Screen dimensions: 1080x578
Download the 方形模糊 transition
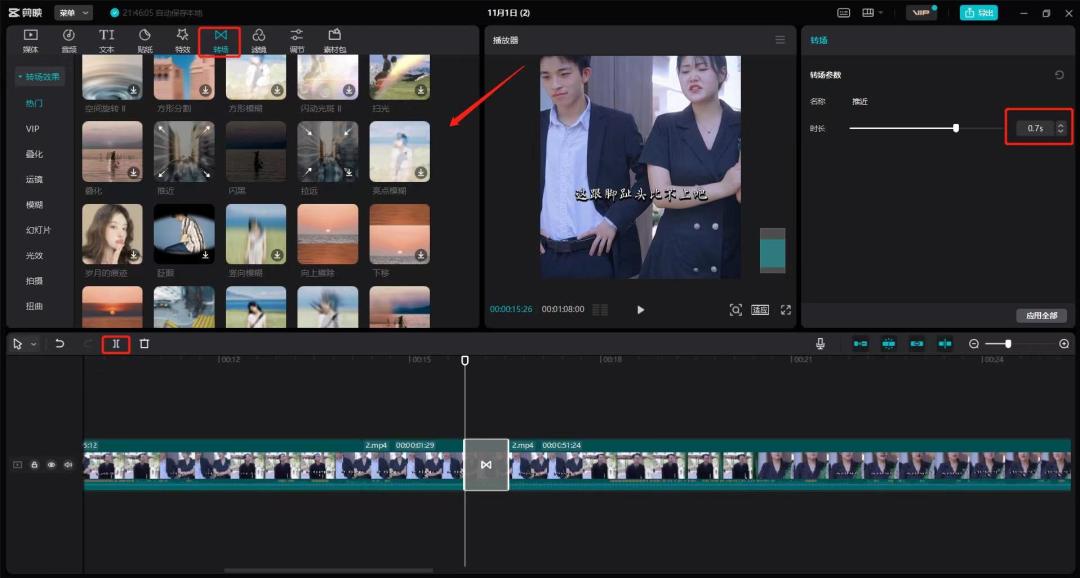[277, 90]
